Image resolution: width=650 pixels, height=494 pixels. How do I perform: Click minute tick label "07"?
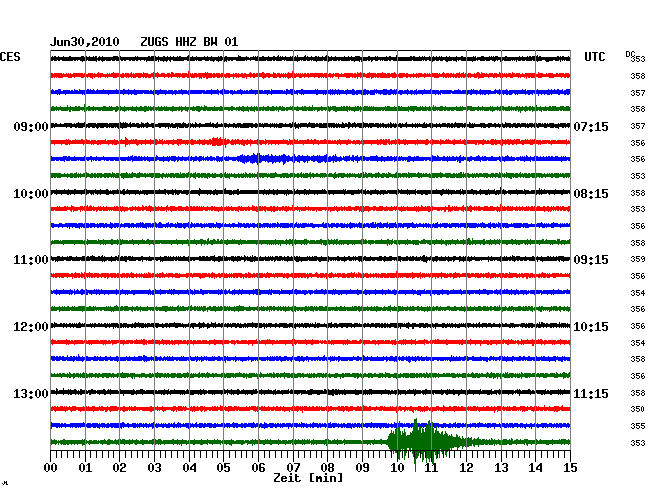(293, 467)
